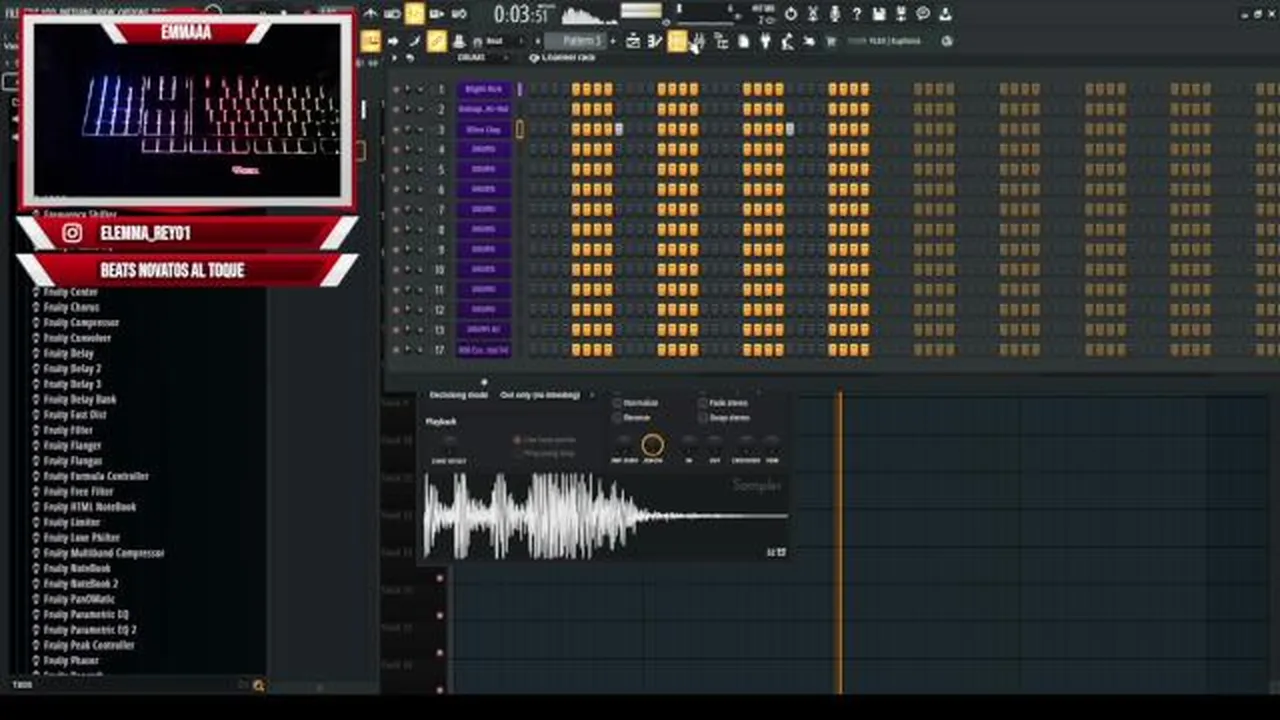Click the search magnifier at browser bottom
The width and height of the screenshot is (1280, 720).
[258, 685]
